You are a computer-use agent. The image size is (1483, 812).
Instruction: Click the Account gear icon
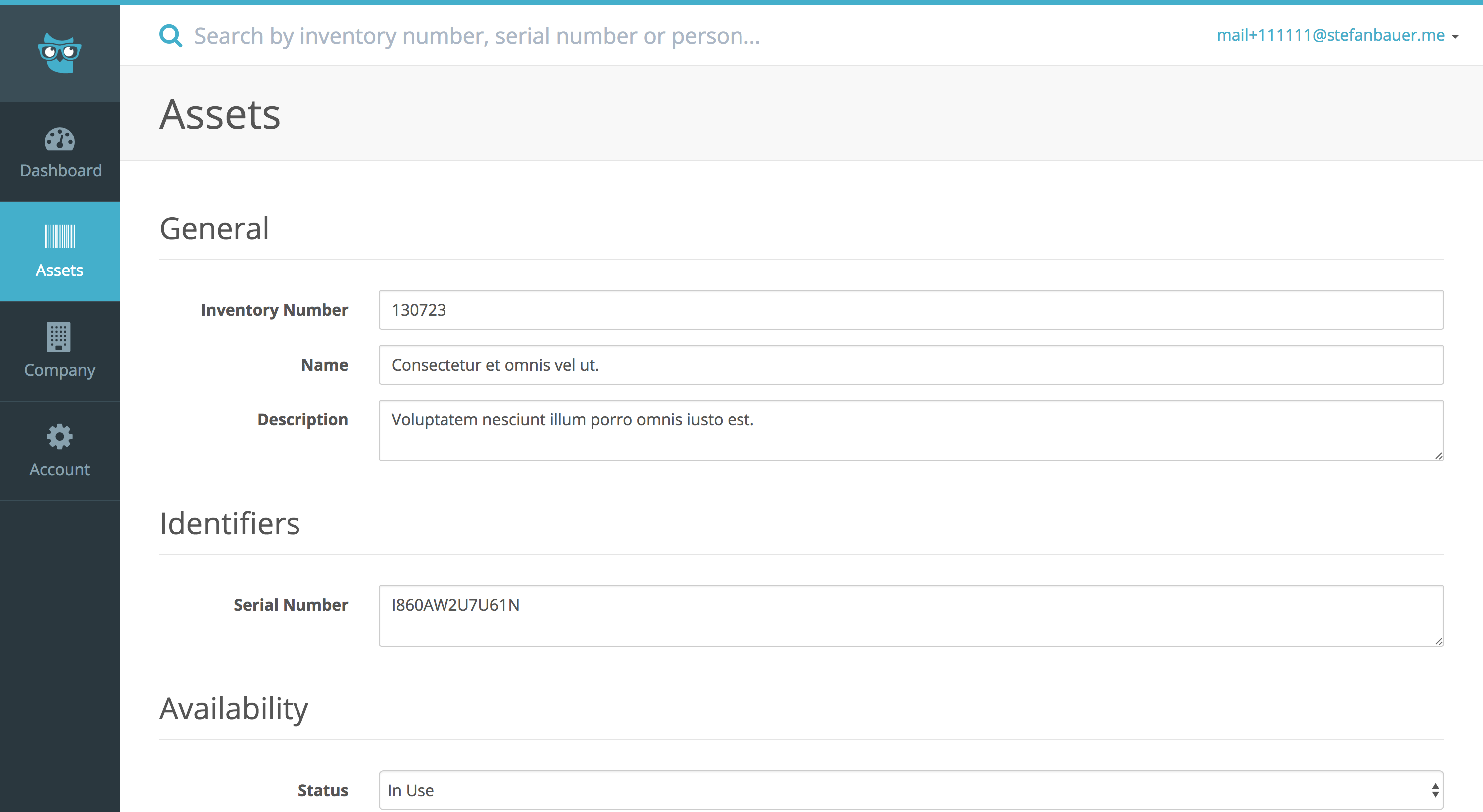[x=60, y=437]
